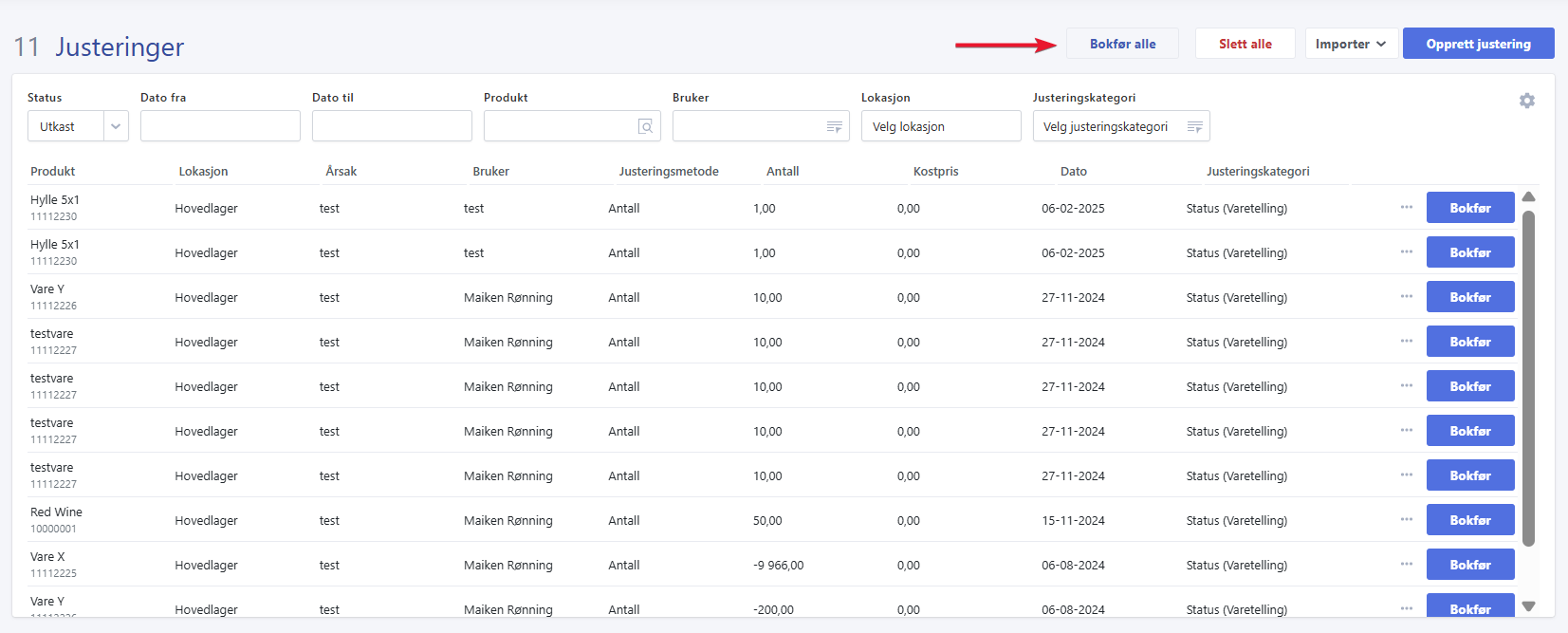This screenshot has width=1568, height=633.
Task: Expand the Status dropdown showing Utkast
Action: [x=116, y=126]
